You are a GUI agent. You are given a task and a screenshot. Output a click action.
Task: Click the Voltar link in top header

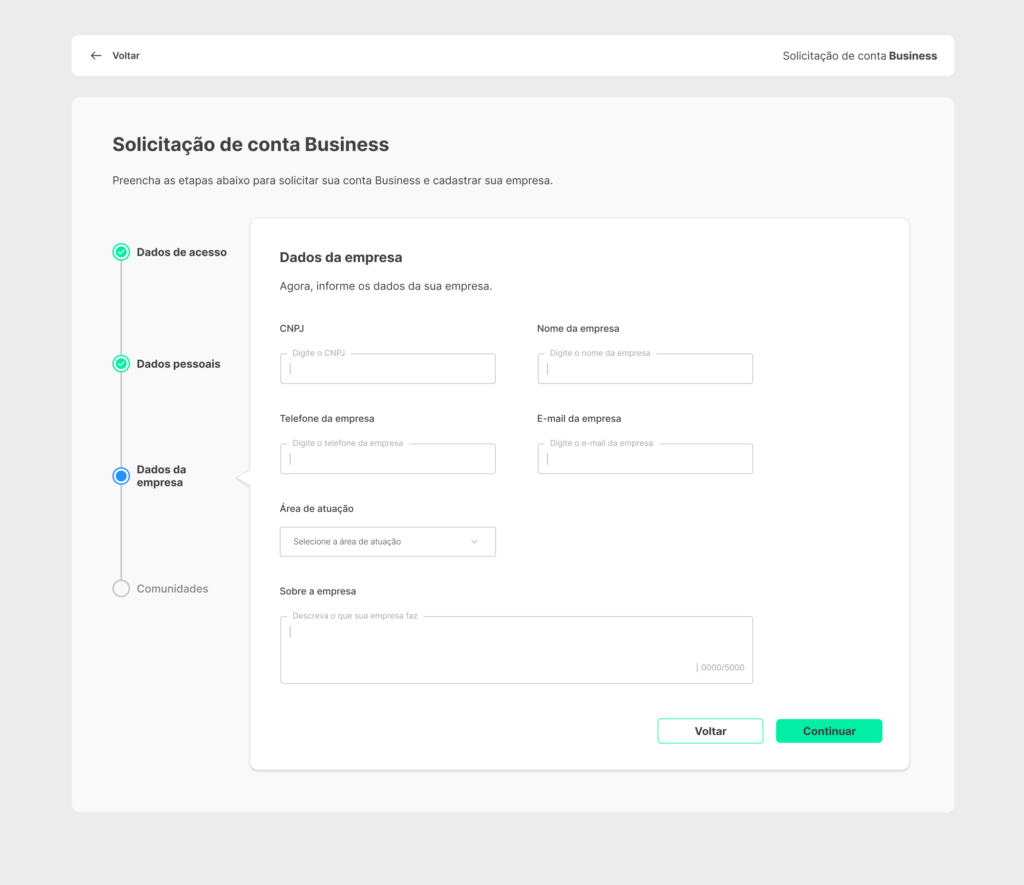(126, 56)
